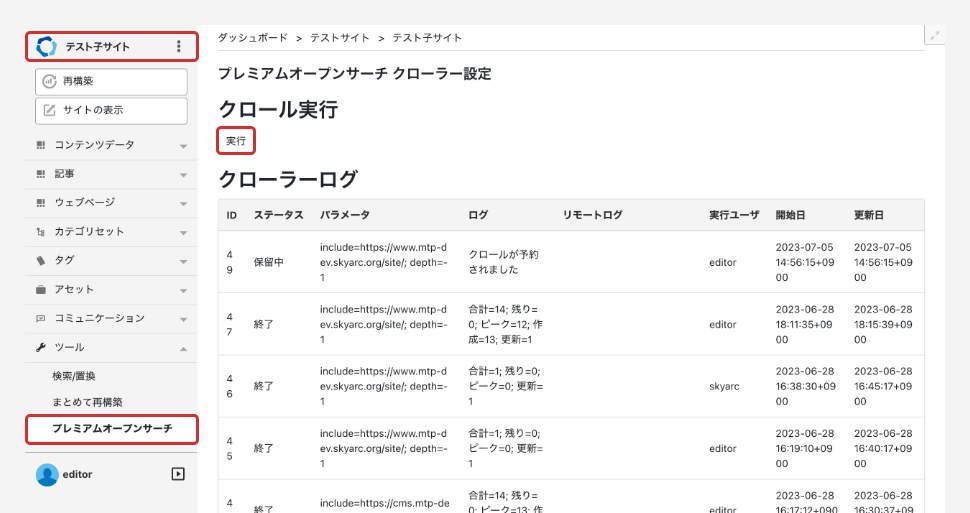The height and width of the screenshot is (513, 970).
Task: Click the ダッシュボード breadcrumb link
Action: click(x=252, y=37)
